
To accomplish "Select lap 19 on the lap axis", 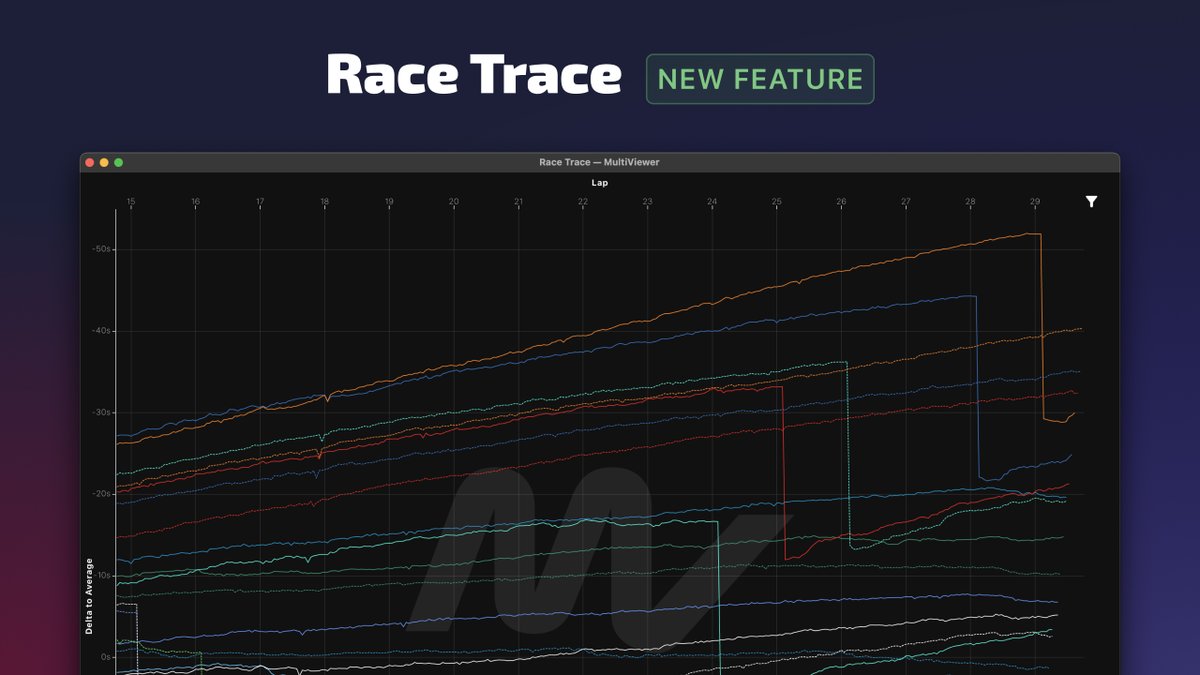I will pos(389,202).
